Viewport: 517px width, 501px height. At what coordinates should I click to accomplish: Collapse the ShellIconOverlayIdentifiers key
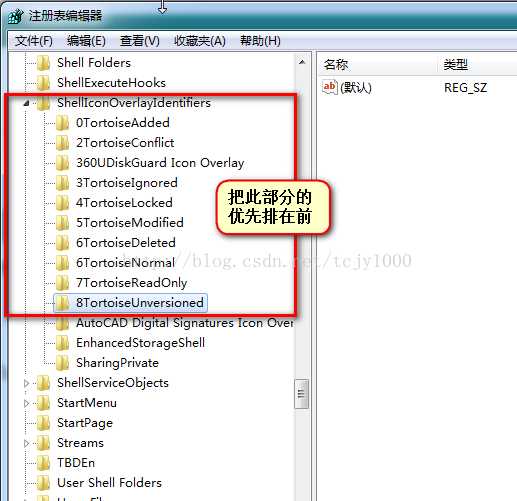pyautogui.click(x=26, y=103)
